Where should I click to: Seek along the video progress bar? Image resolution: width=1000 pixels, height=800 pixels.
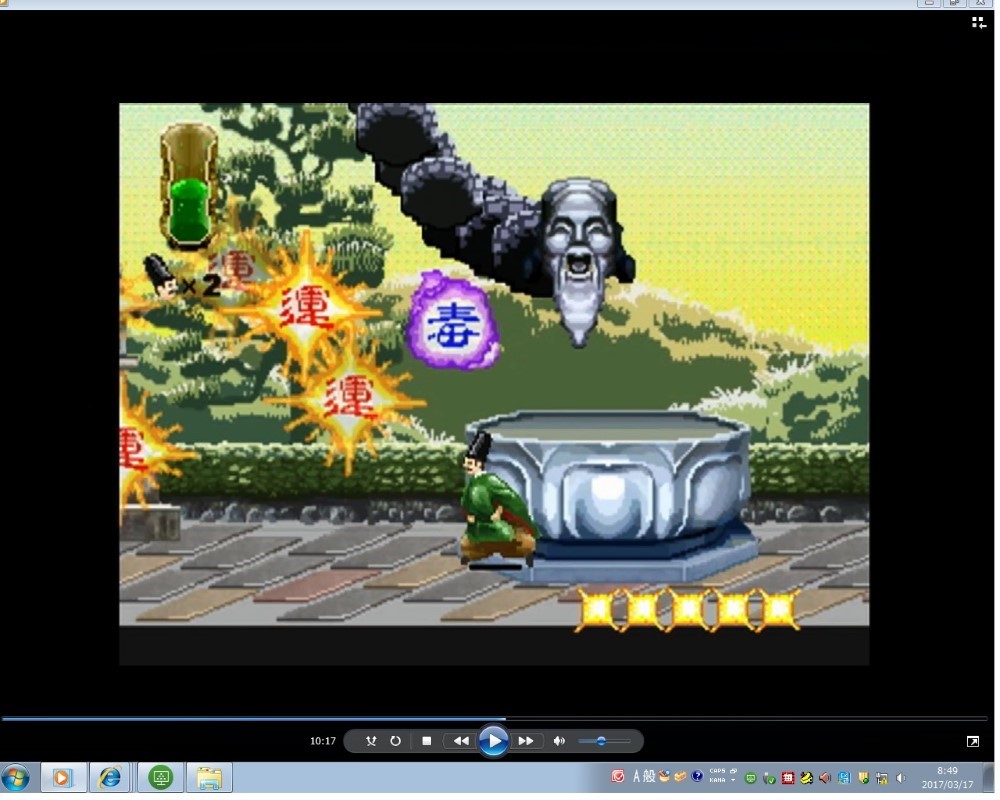[494, 718]
